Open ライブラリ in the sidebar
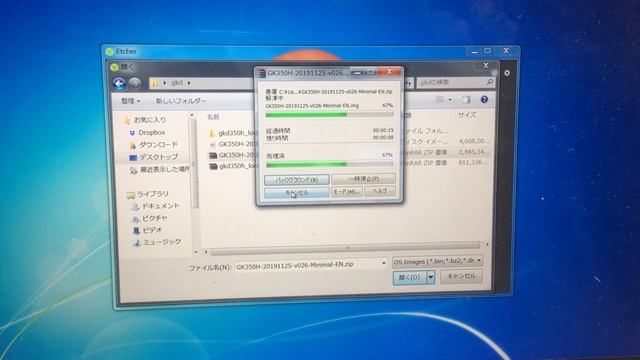The height and width of the screenshot is (360, 640). point(147,194)
